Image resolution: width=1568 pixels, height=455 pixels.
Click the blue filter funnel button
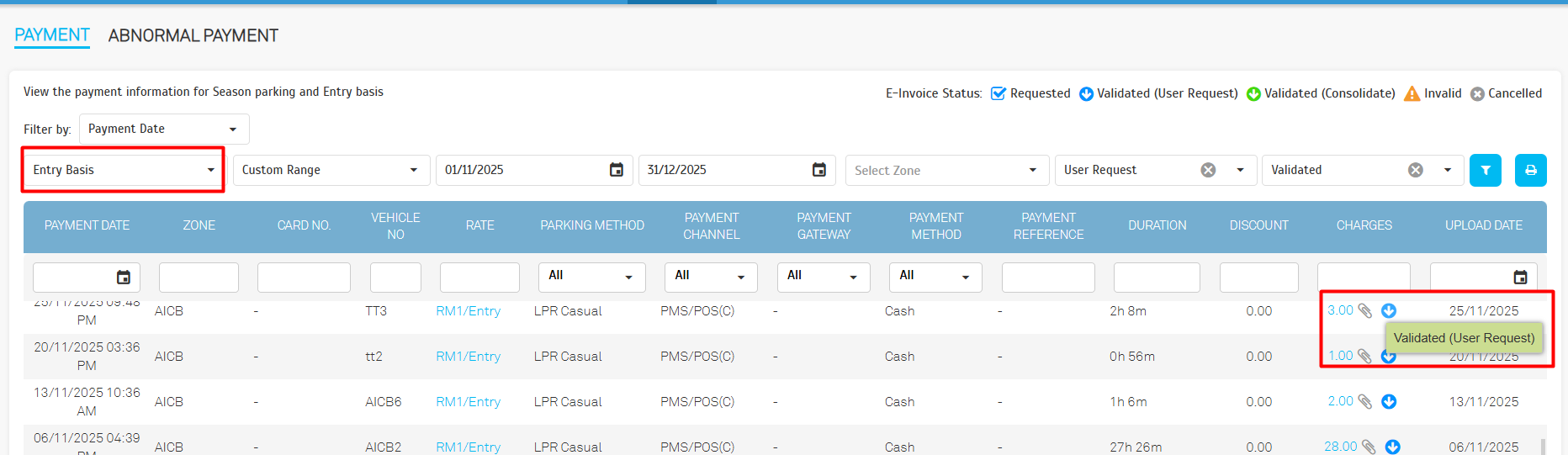coord(1485,170)
